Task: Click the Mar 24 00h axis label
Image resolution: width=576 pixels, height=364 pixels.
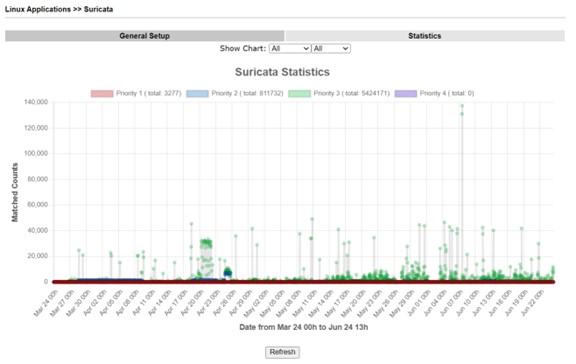Action: click(46, 303)
